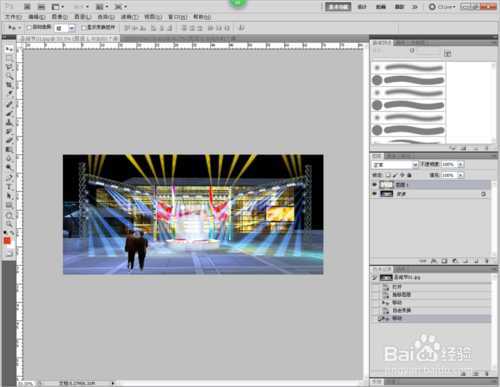The image size is (500, 387).
Task: Enable the Auto-Select checkbox
Action: pyautogui.click(x=29, y=28)
